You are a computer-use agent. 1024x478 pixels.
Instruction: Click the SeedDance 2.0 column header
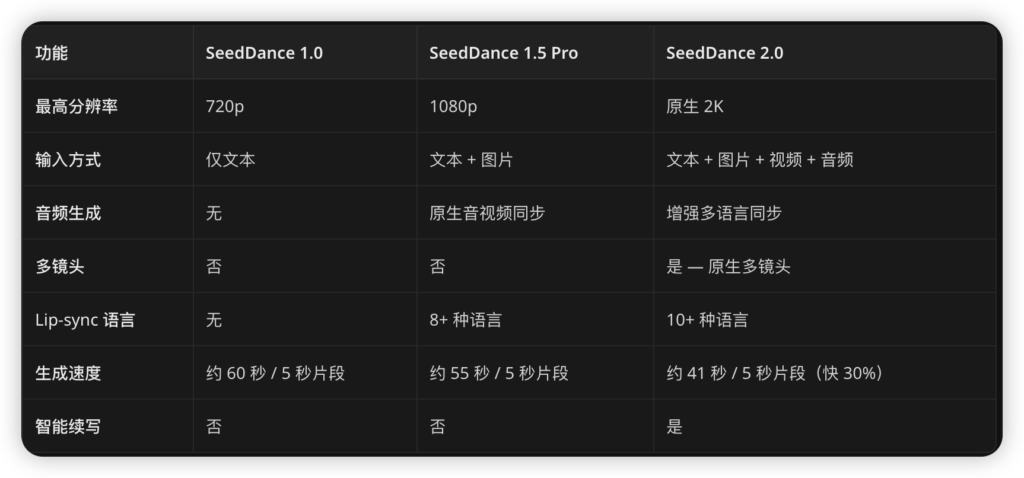(x=725, y=53)
